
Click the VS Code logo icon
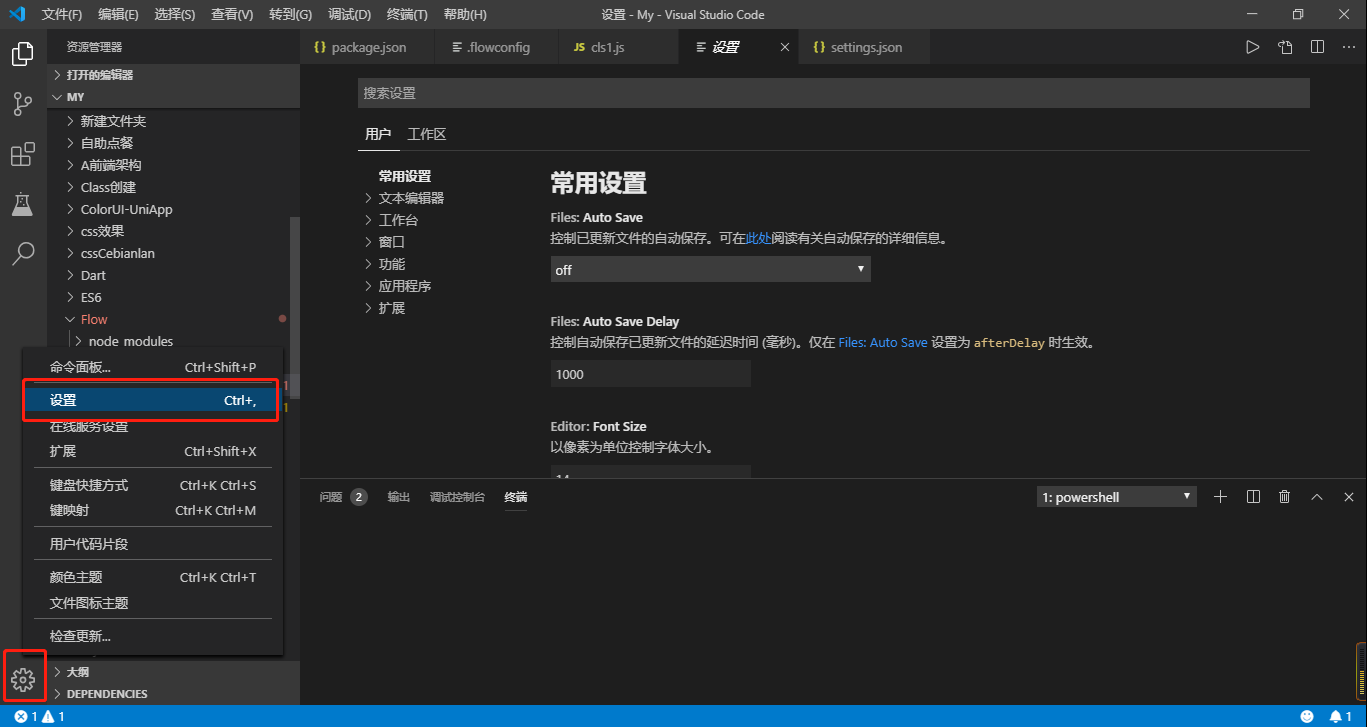click(17, 14)
